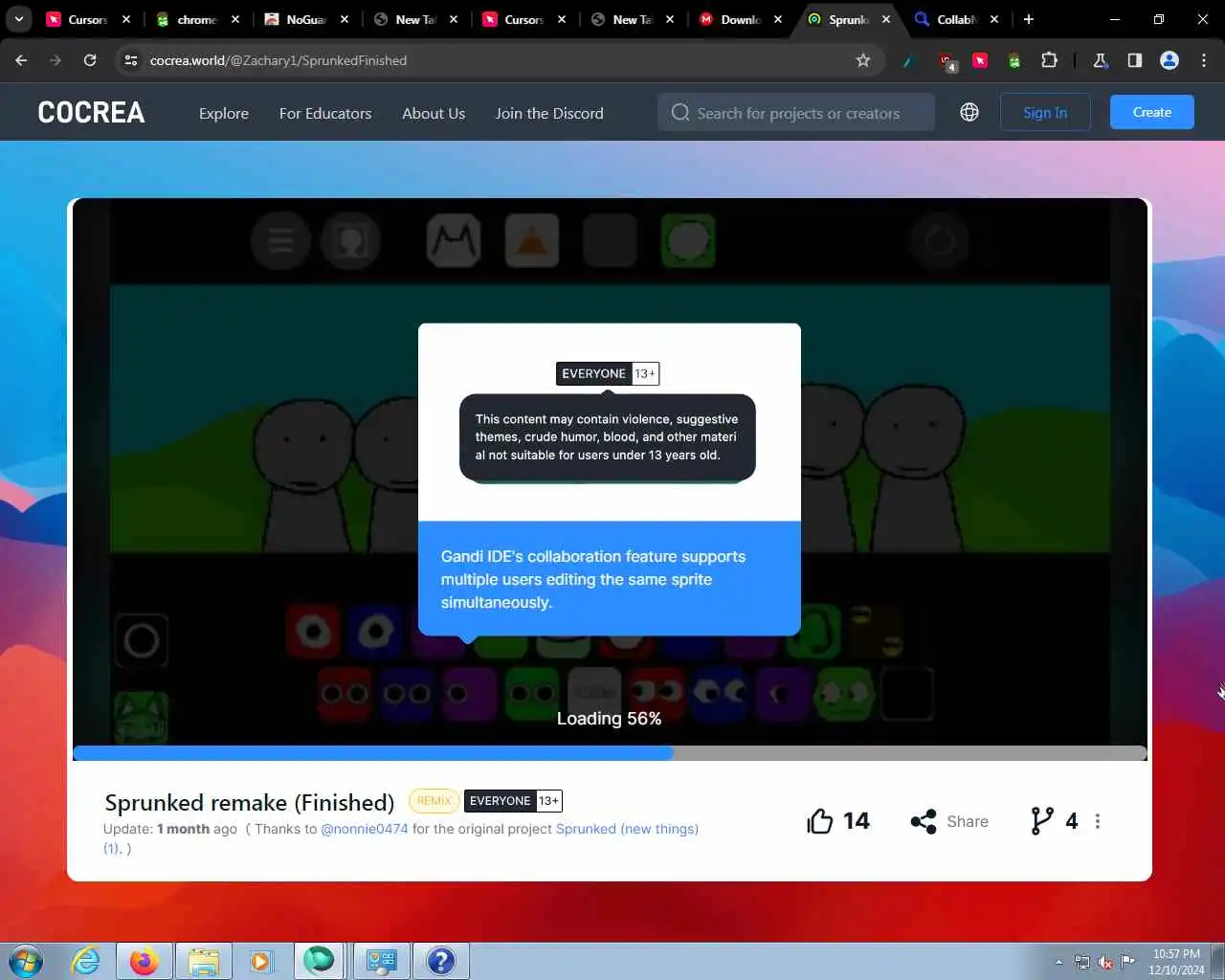
Task: Click the address bar URL
Action: pyautogui.click(x=278, y=60)
